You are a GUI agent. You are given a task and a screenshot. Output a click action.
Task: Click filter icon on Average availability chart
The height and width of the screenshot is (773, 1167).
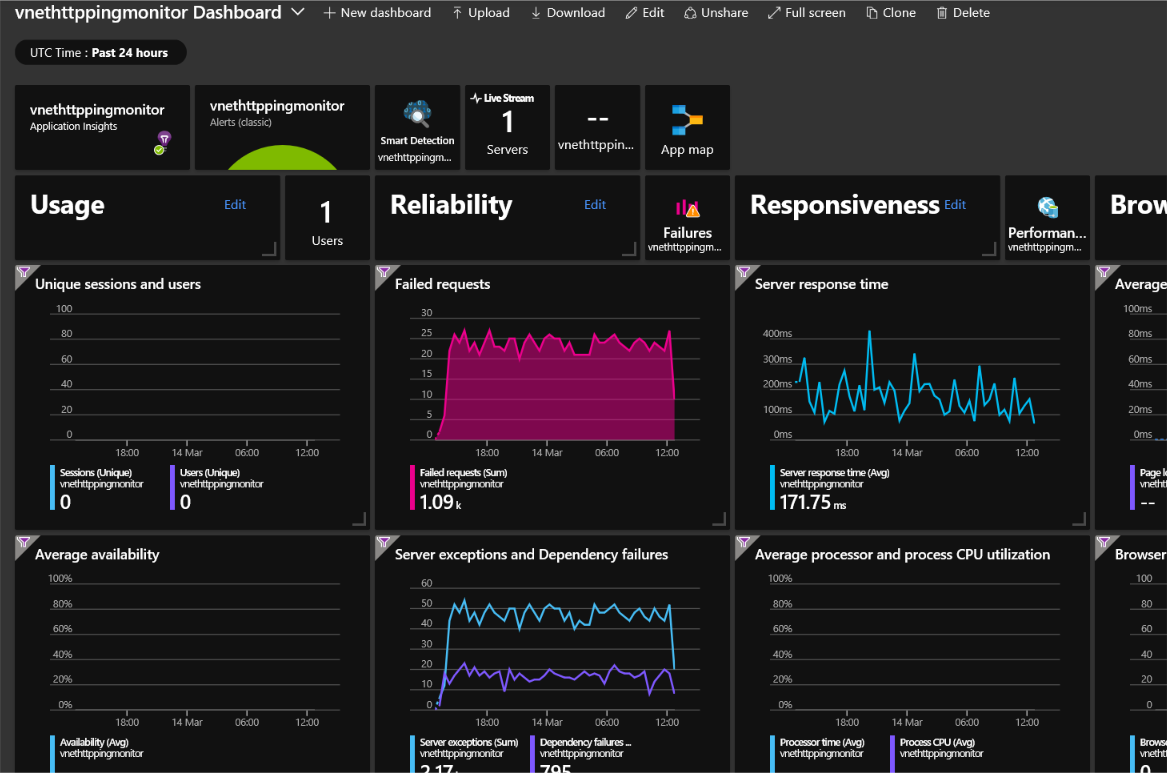[24, 542]
